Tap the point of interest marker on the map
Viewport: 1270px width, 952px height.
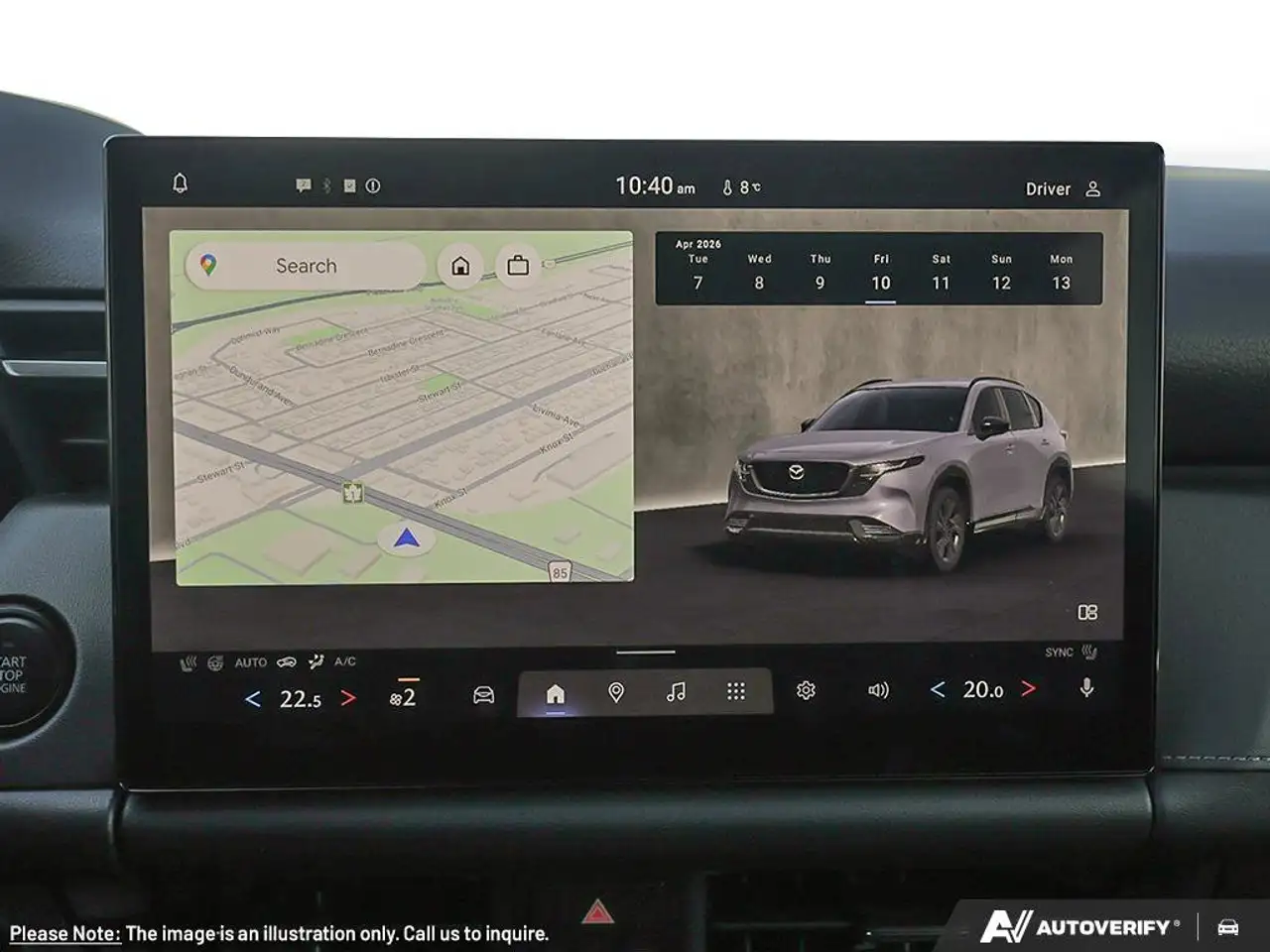point(352,492)
